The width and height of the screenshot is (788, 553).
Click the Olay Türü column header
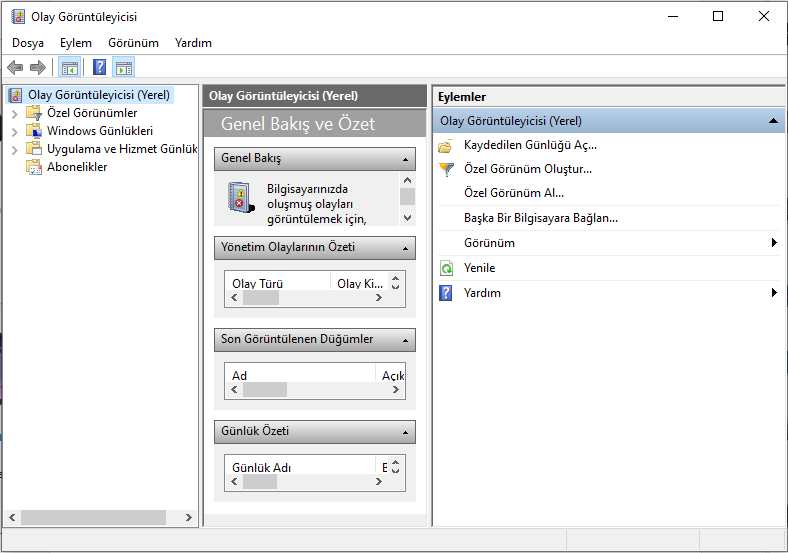click(x=278, y=283)
